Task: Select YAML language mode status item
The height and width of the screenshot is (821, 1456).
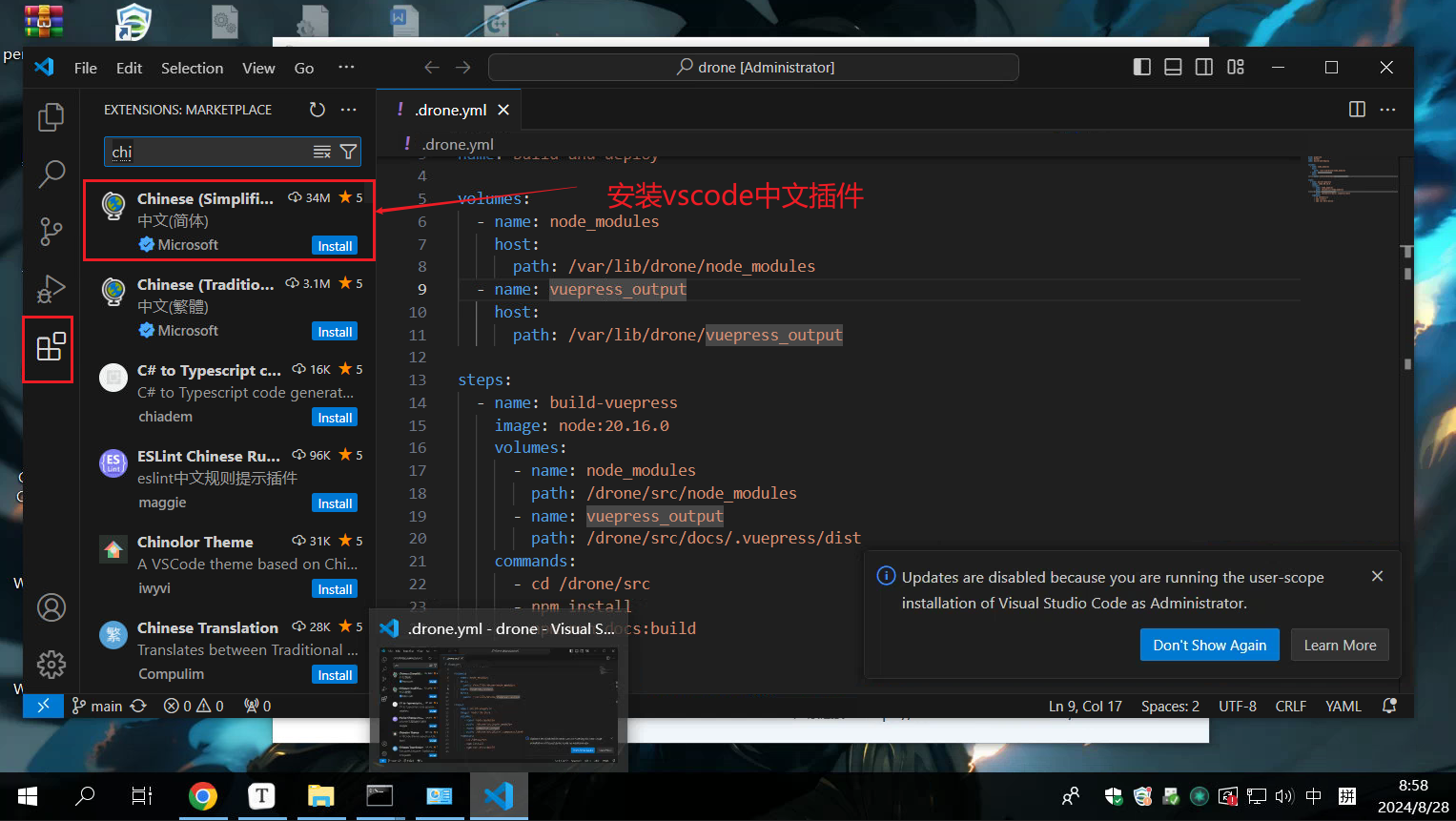Action: pyautogui.click(x=1343, y=706)
